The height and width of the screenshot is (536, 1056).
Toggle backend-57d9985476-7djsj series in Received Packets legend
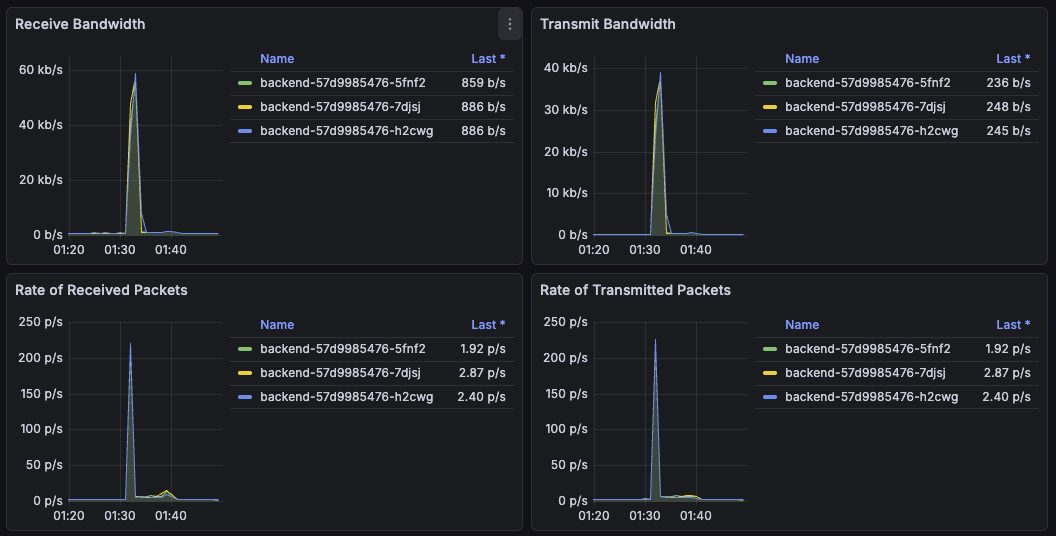(339, 373)
